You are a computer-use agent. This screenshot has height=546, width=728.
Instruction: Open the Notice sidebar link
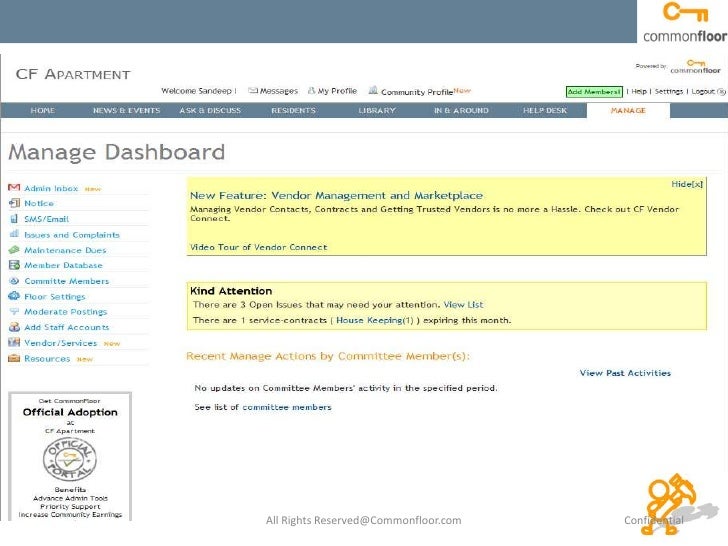pos(39,203)
